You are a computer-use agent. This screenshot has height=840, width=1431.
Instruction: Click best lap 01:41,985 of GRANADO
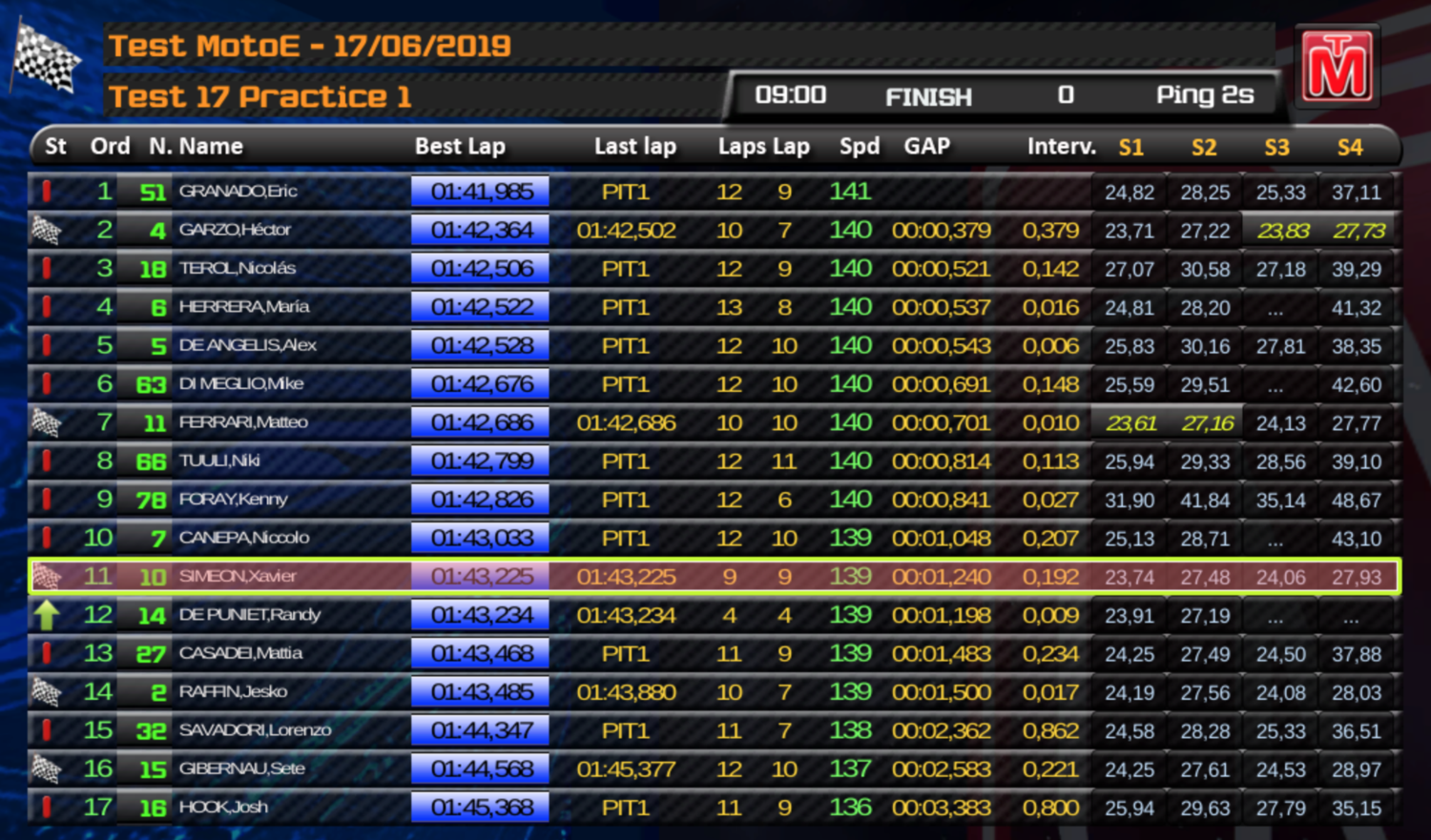[481, 192]
